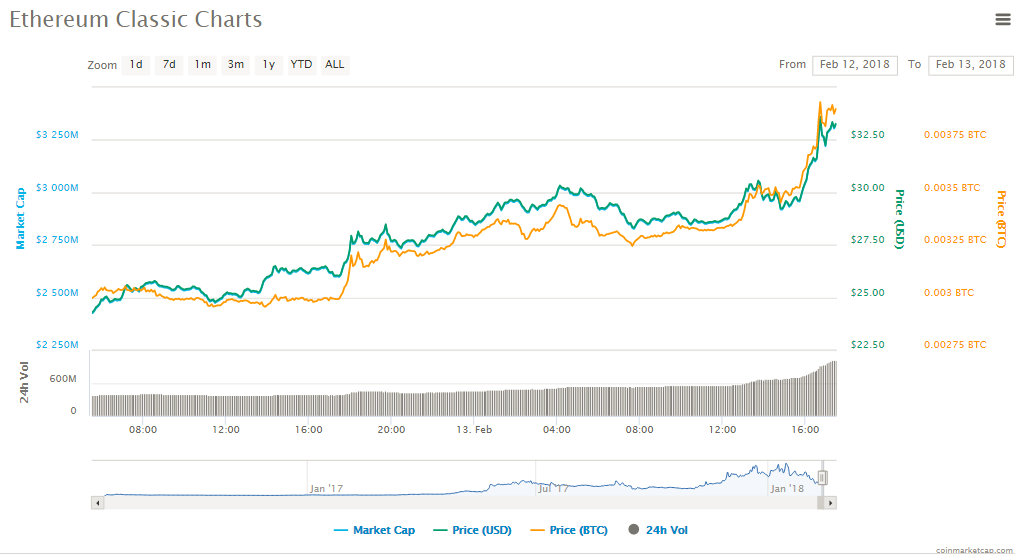Click the 20:00 time axis label

pyautogui.click(x=391, y=430)
